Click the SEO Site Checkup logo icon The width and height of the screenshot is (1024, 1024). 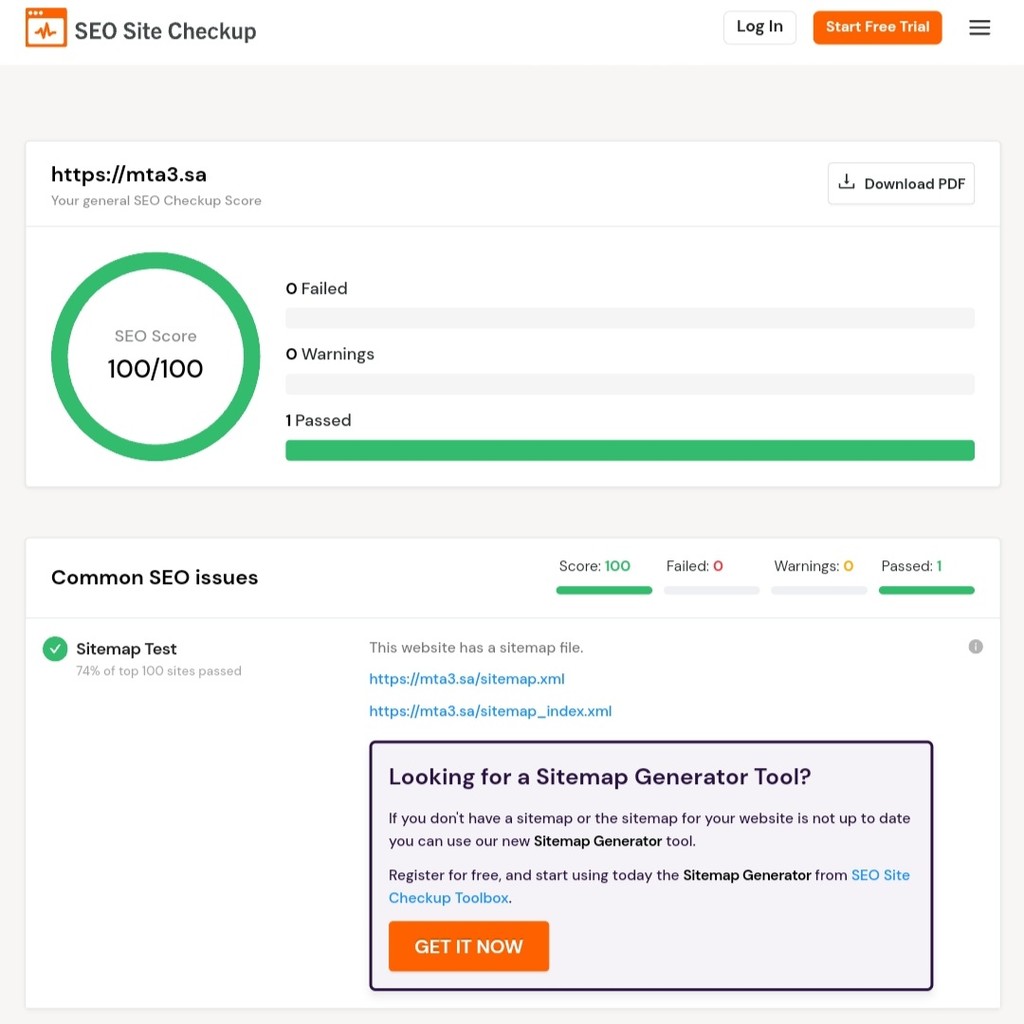pos(46,29)
